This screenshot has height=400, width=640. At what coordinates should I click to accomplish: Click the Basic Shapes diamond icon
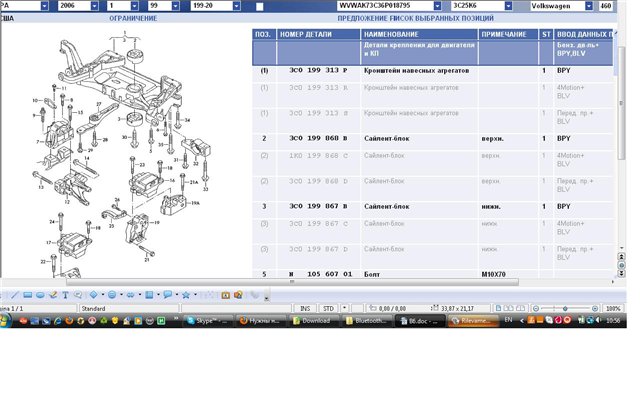click(93, 295)
